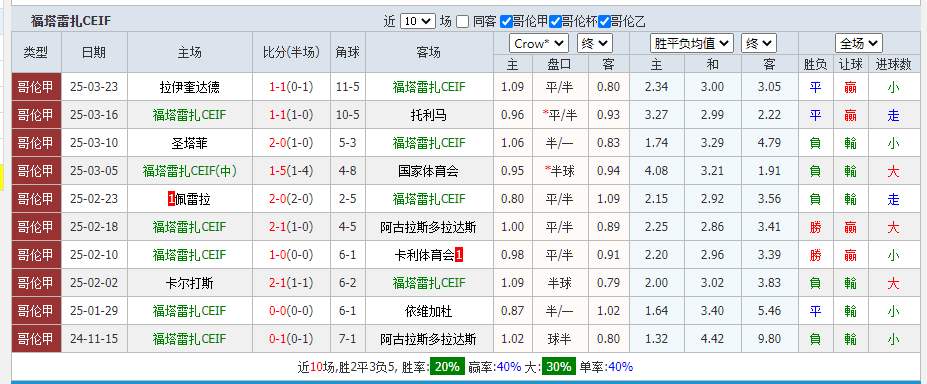Uncheck the 哥伦乙 league checkbox
This screenshot has height=384, width=927.
click(604, 22)
